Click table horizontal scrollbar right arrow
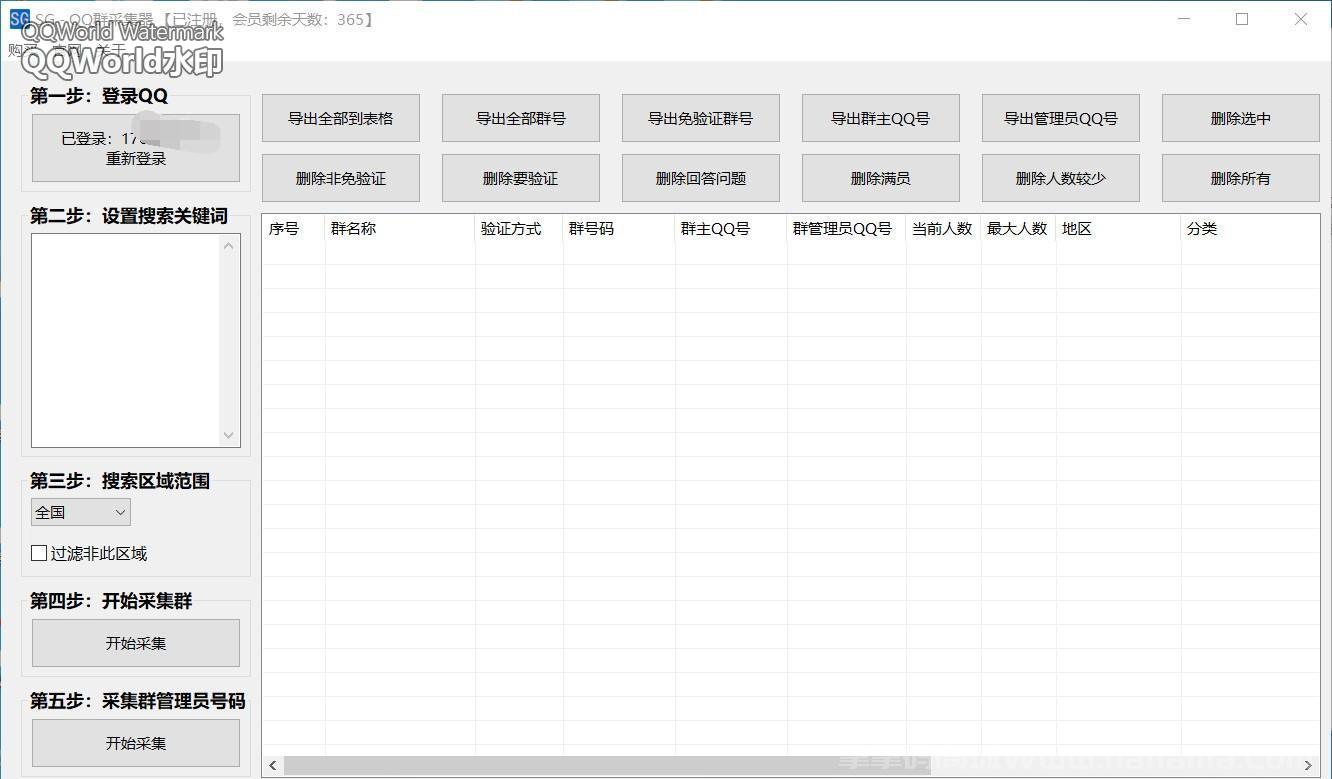This screenshot has height=779, width=1332. tap(1308, 766)
